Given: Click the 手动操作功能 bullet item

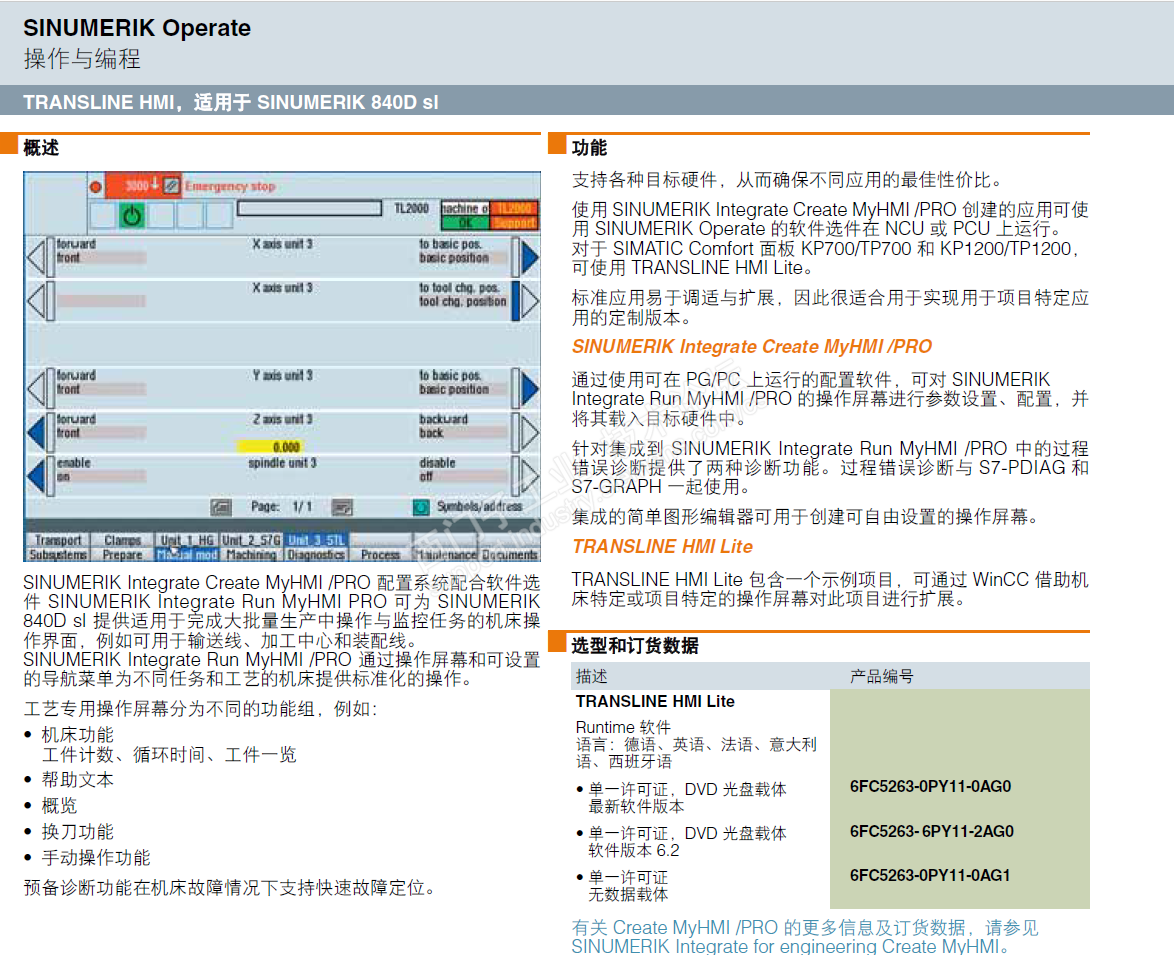Looking at the screenshot, I should pos(96,858).
